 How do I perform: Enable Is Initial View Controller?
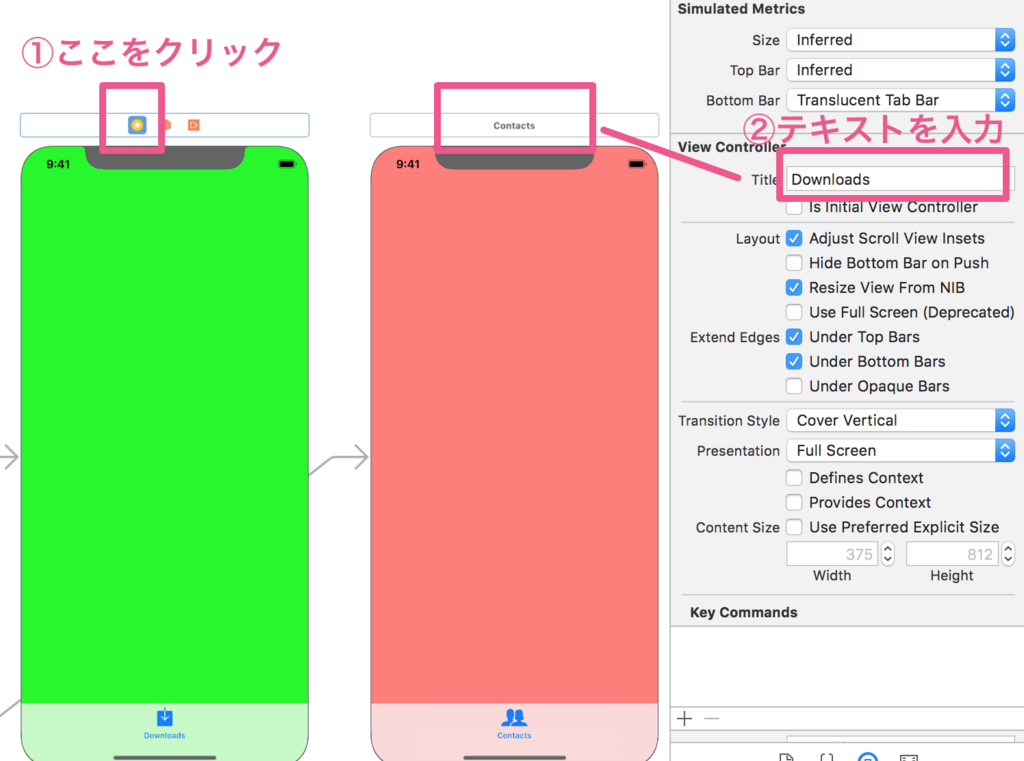(794, 207)
